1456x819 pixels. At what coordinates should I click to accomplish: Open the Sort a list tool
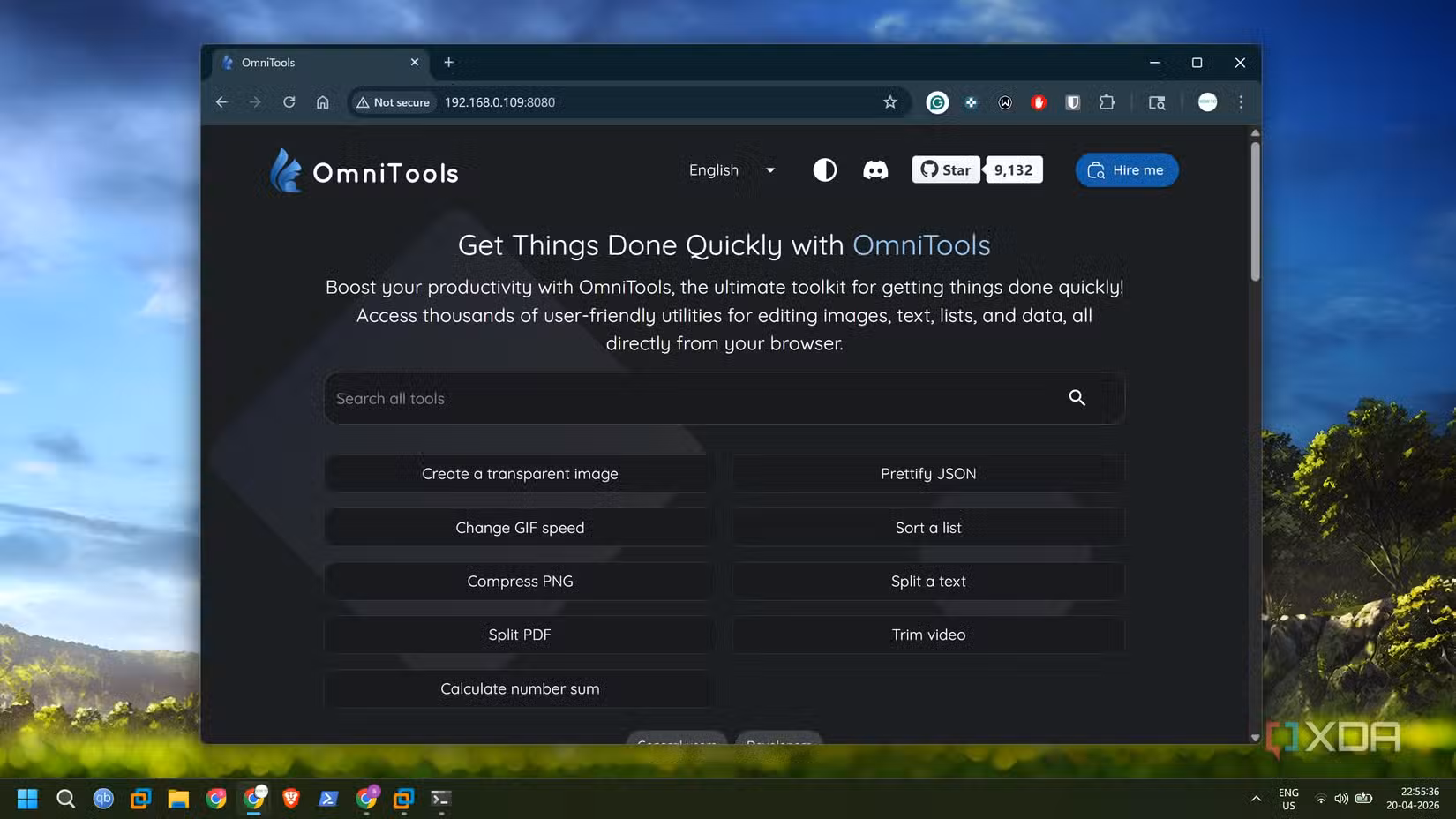click(928, 528)
